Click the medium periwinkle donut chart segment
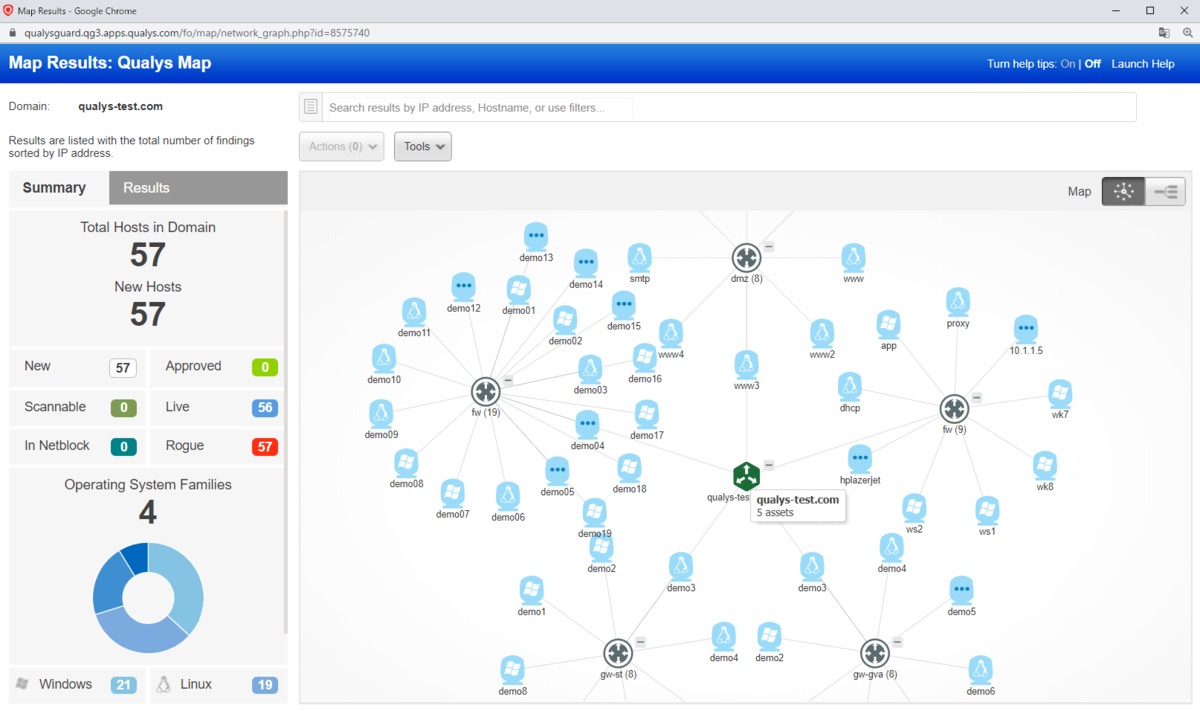 coord(142,630)
